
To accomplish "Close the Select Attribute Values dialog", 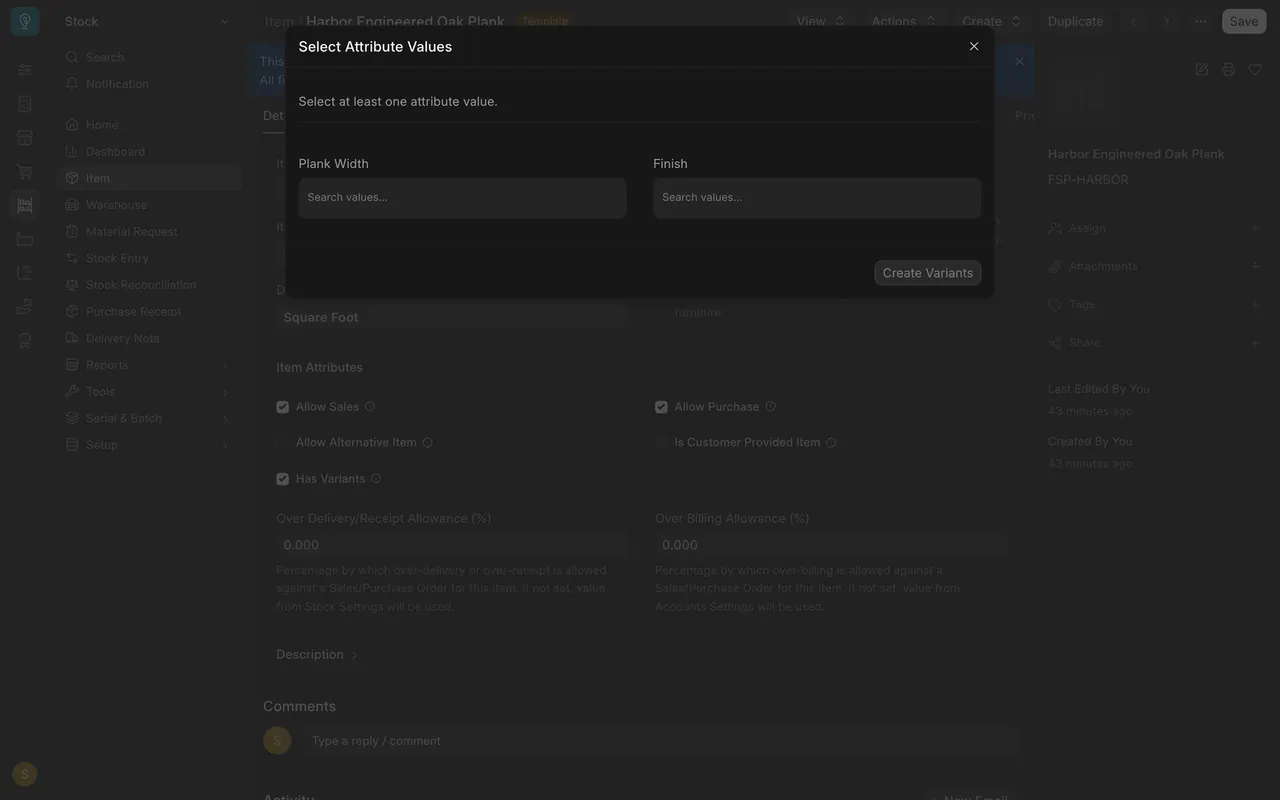I will (974, 46).
